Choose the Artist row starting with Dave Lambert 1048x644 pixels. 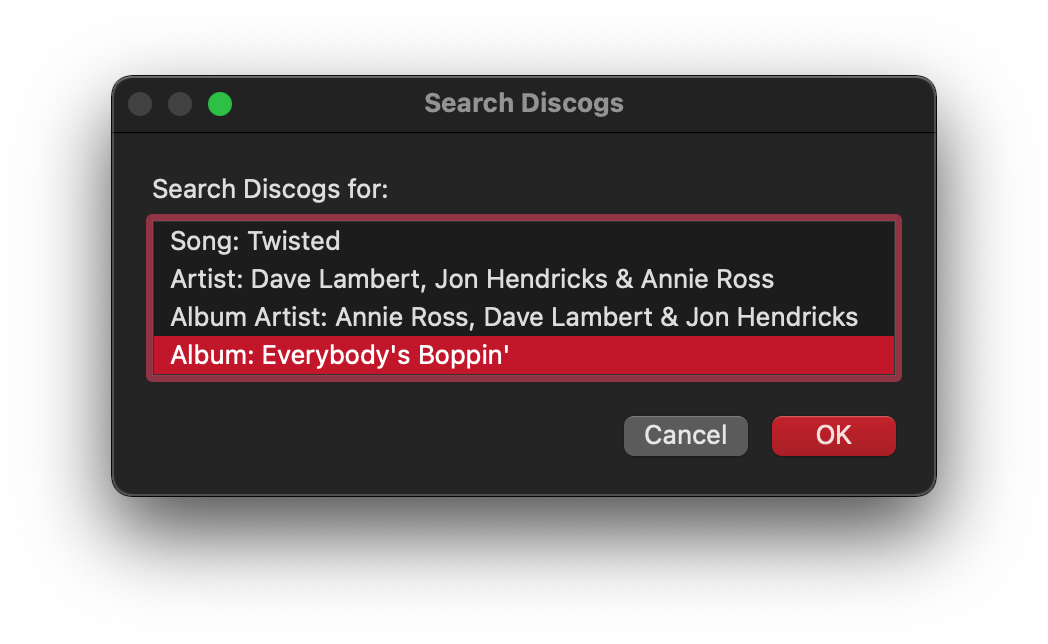[472, 279]
